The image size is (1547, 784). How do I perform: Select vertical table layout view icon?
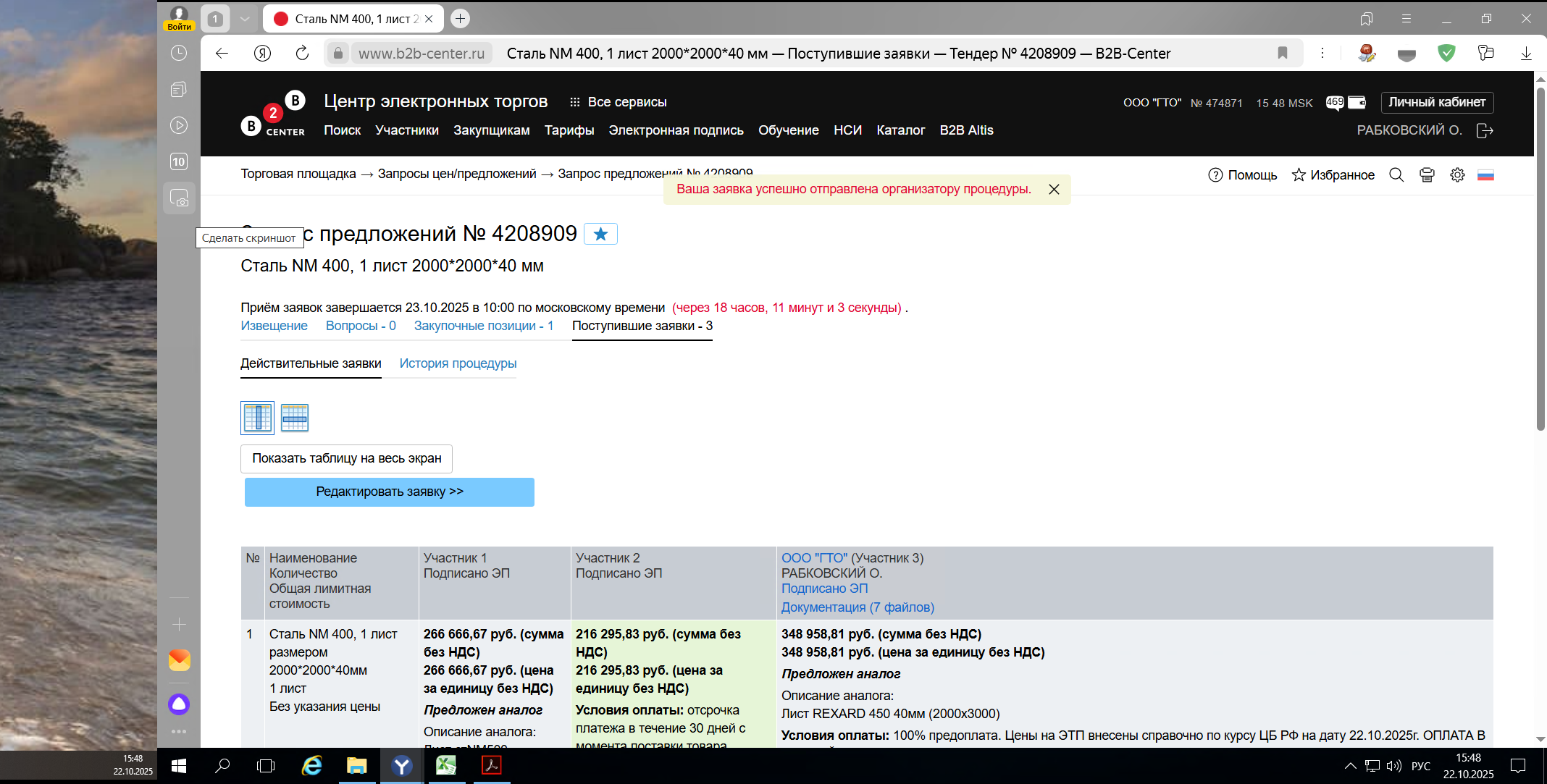[257, 418]
